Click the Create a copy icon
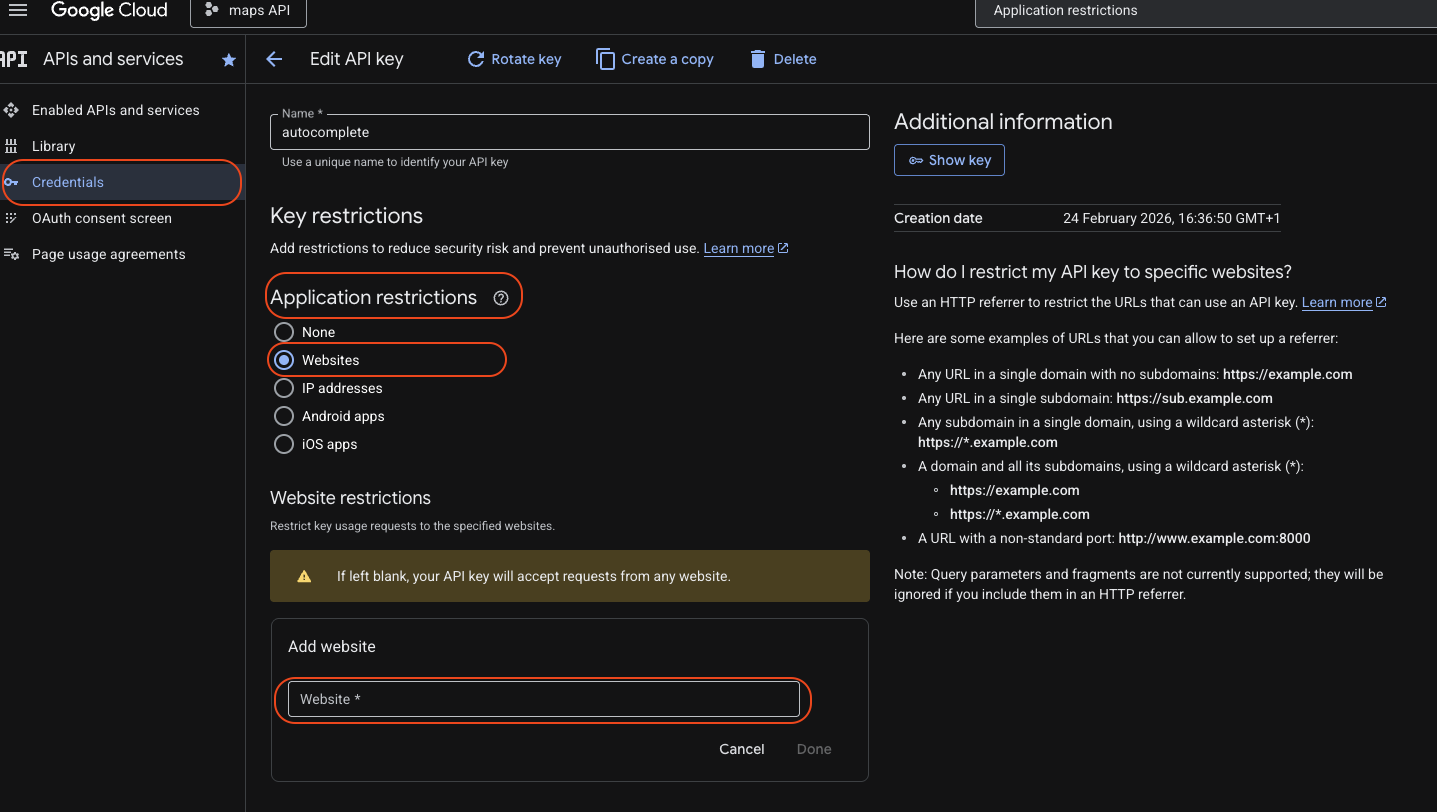1437x812 pixels. coord(605,59)
